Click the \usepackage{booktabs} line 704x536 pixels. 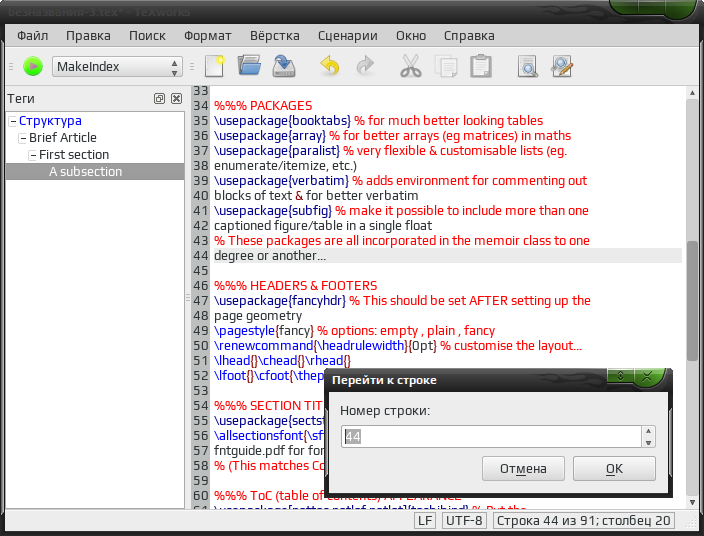(x=378, y=120)
